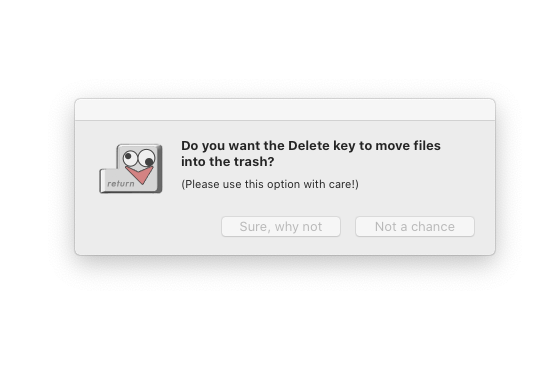555x376 pixels.
Task: Choose the "Not a chance" button
Action: tap(415, 227)
